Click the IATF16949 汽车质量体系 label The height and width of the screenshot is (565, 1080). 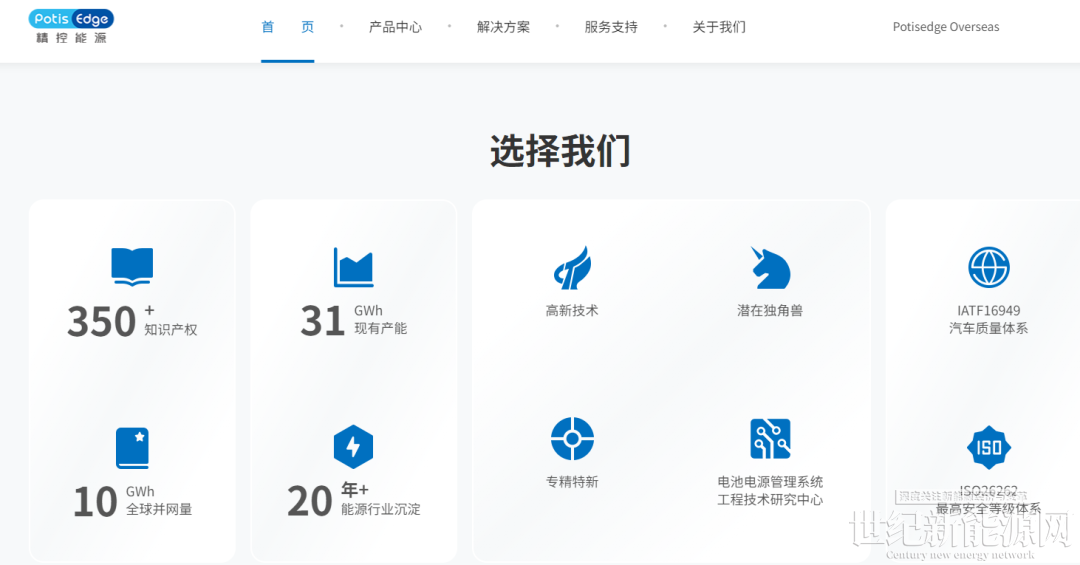(x=988, y=319)
